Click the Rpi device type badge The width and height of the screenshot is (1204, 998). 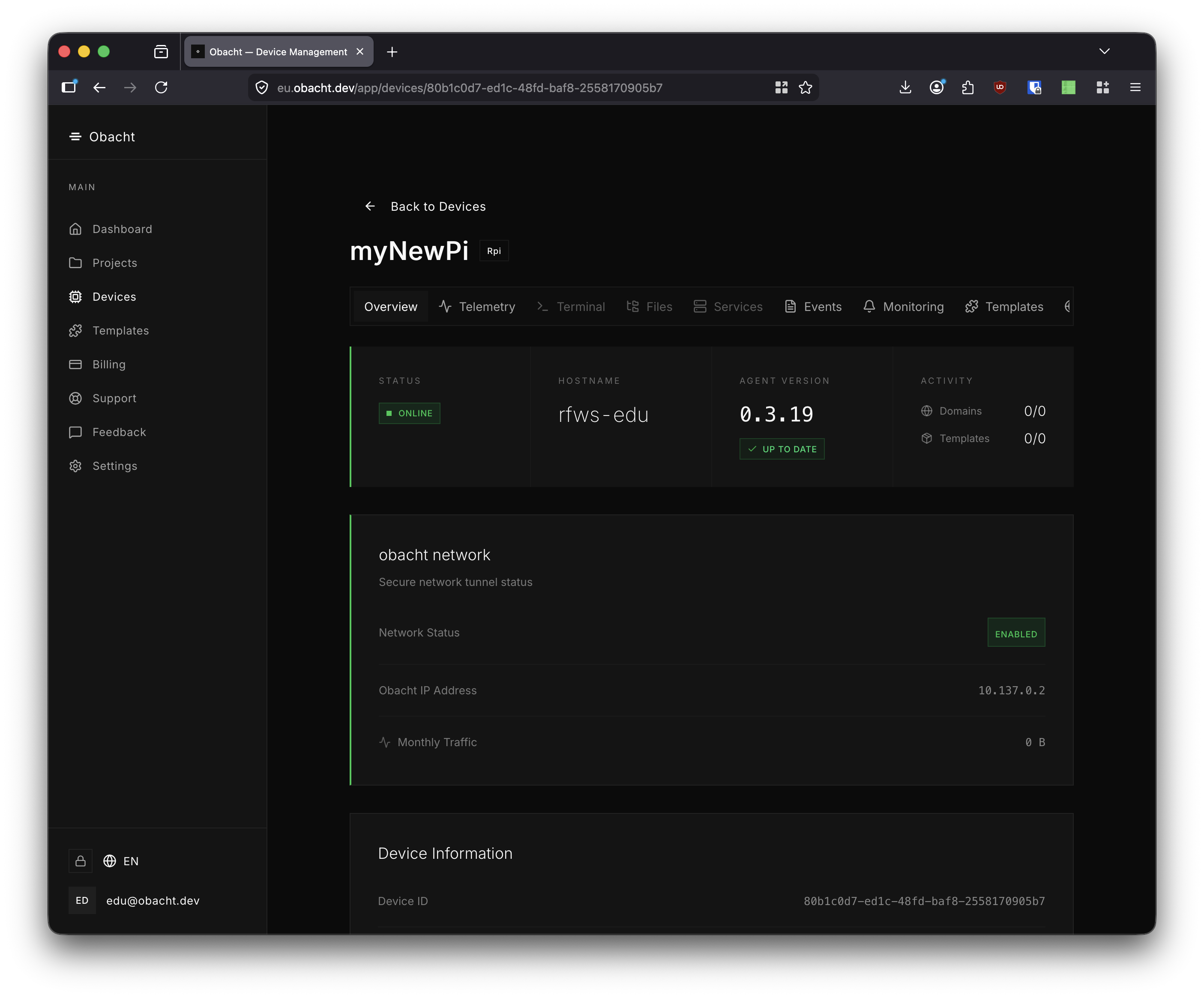pos(494,251)
